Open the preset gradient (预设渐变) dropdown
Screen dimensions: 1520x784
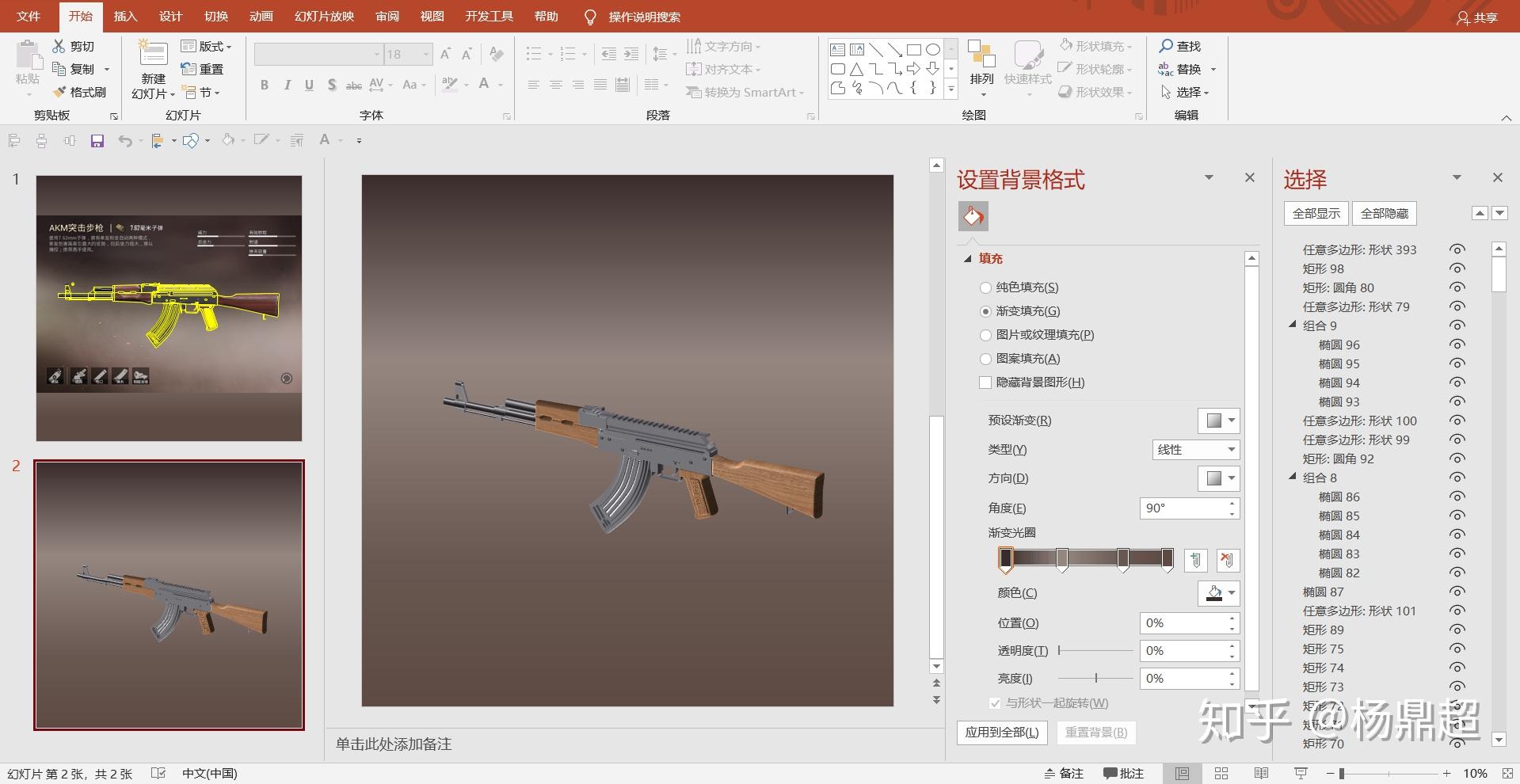click(x=1218, y=421)
